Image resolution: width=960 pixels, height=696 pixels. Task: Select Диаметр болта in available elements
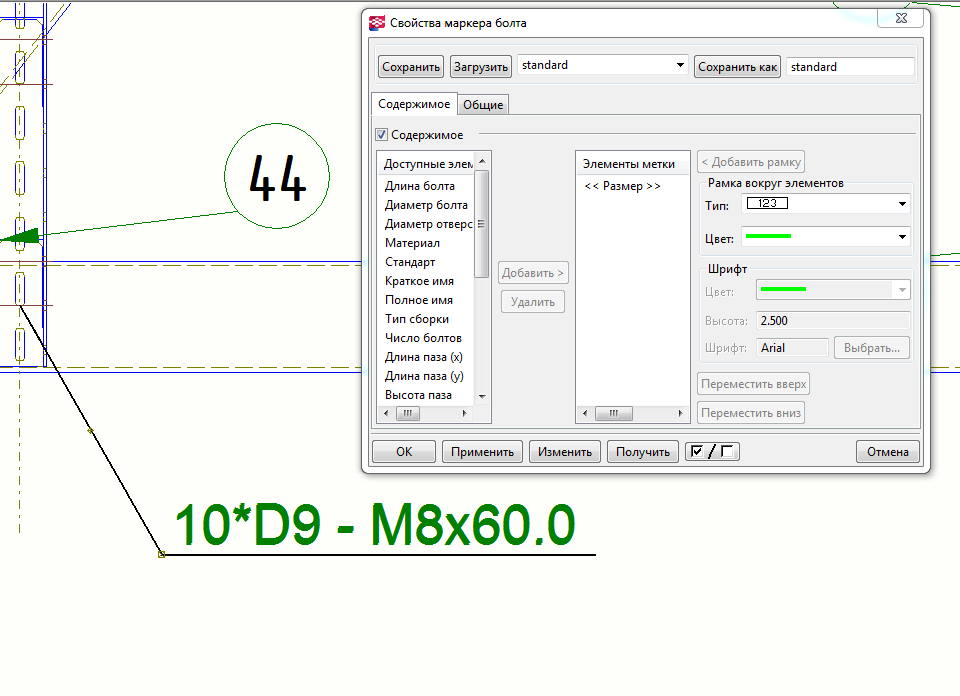pyautogui.click(x=426, y=205)
